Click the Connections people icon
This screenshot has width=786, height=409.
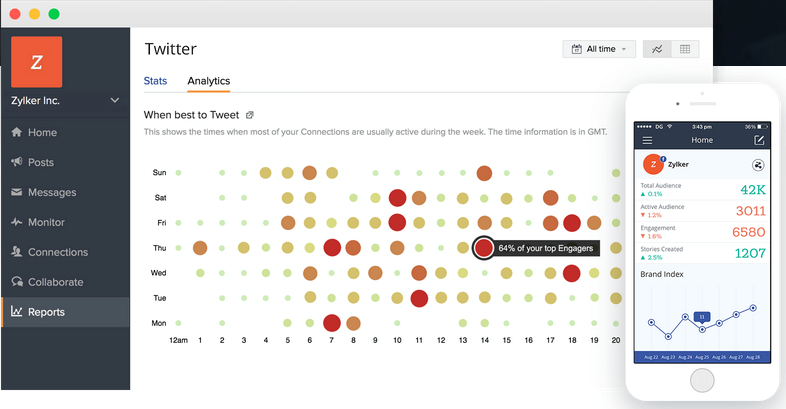click(17, 252)
